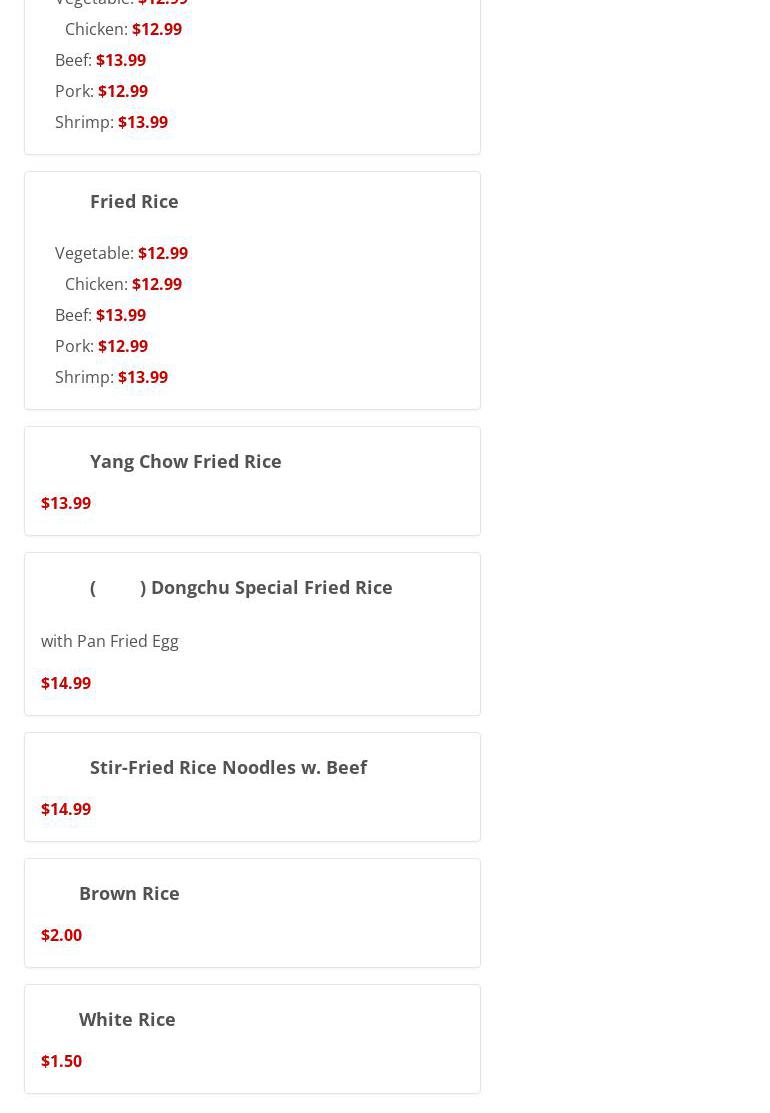Select Vegetable option under Fried Rice
The width and height of the screenshot is (770, 1113).
[121, 253]
